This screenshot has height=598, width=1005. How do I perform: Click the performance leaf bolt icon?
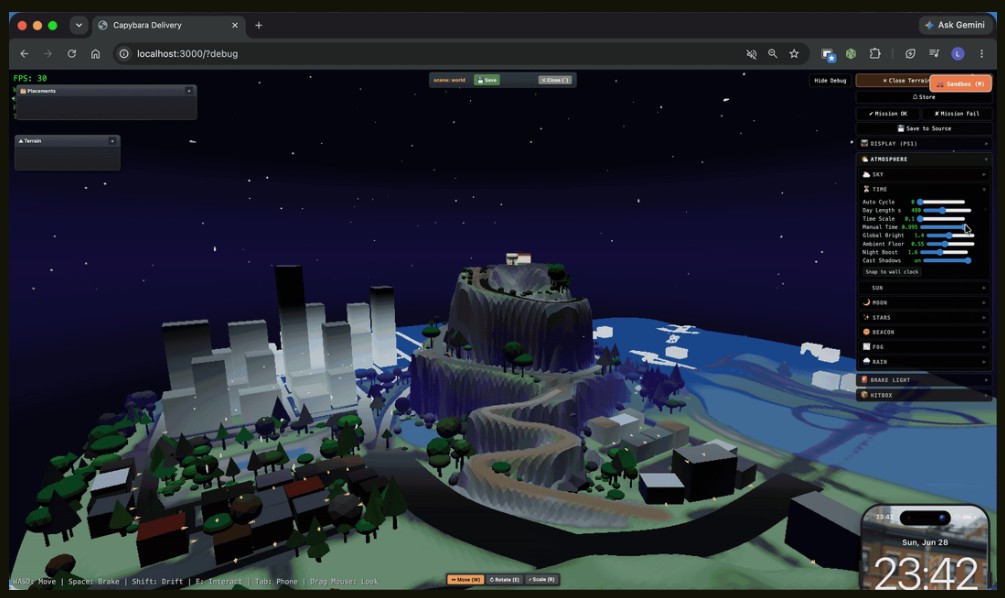click(x=910, y=54)
